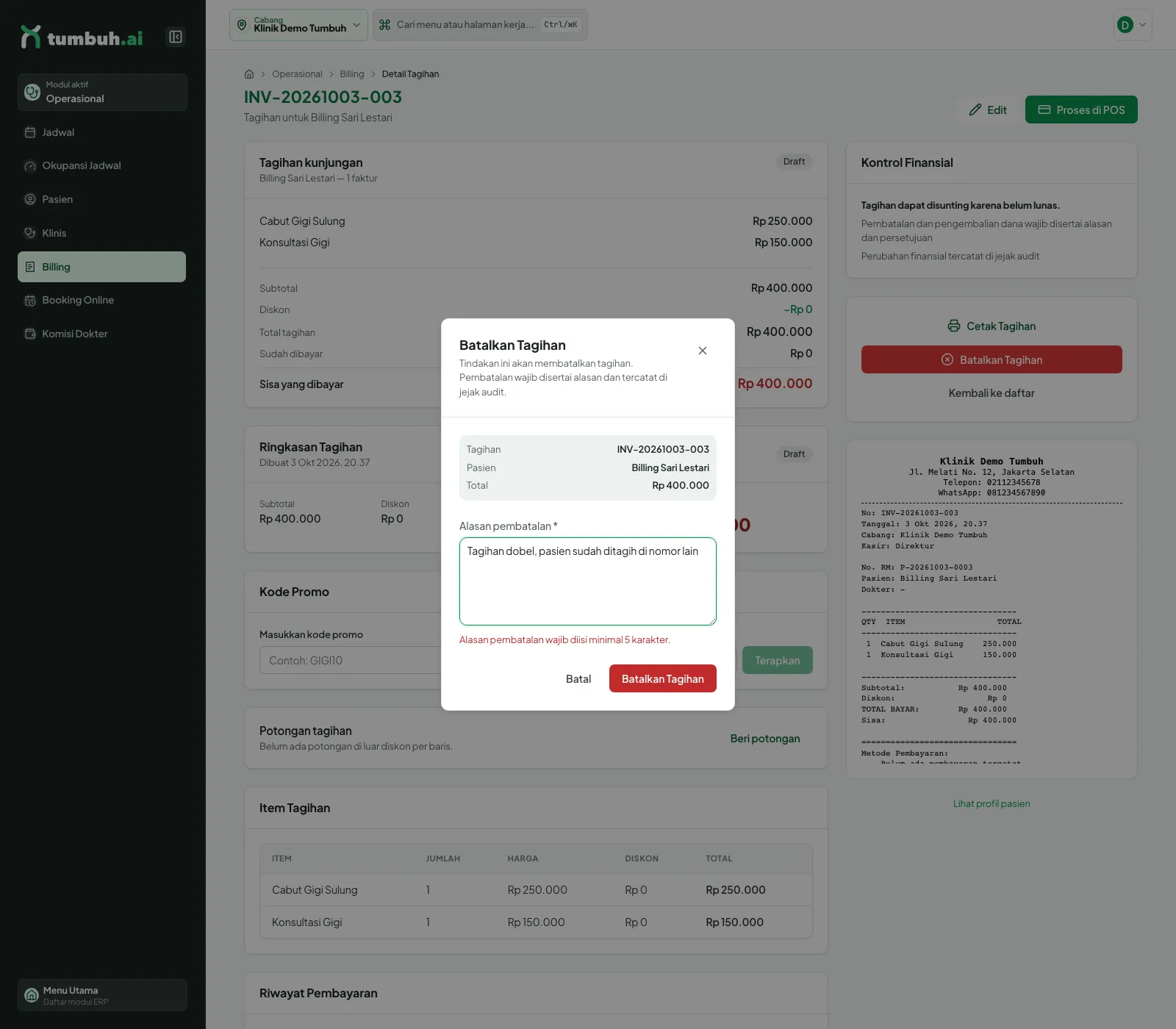Screen dimensions: 1176x1029
Task: Click the Operasional breadcrumb link
Action: (x=297, y=74)
